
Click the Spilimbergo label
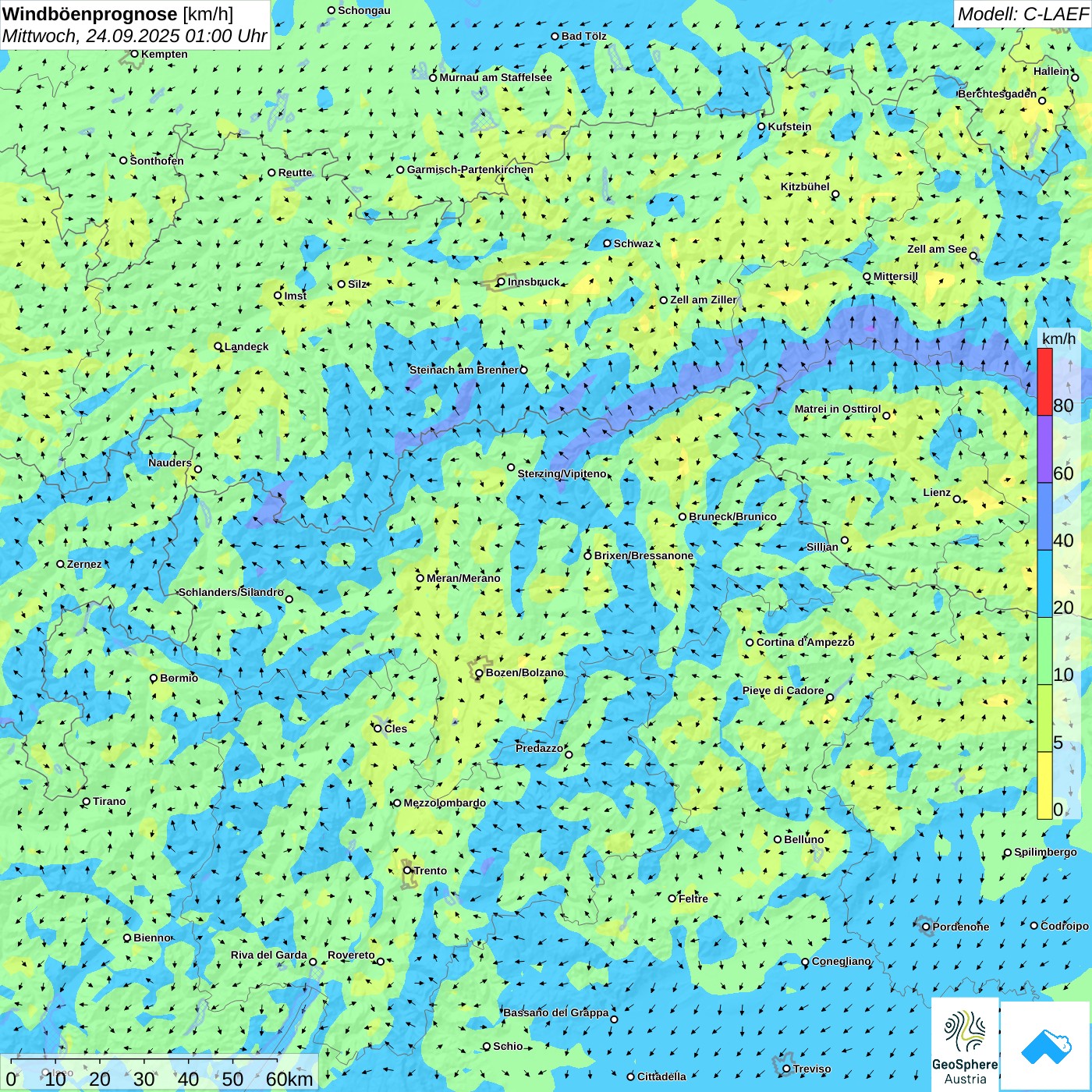point(1045,852)
